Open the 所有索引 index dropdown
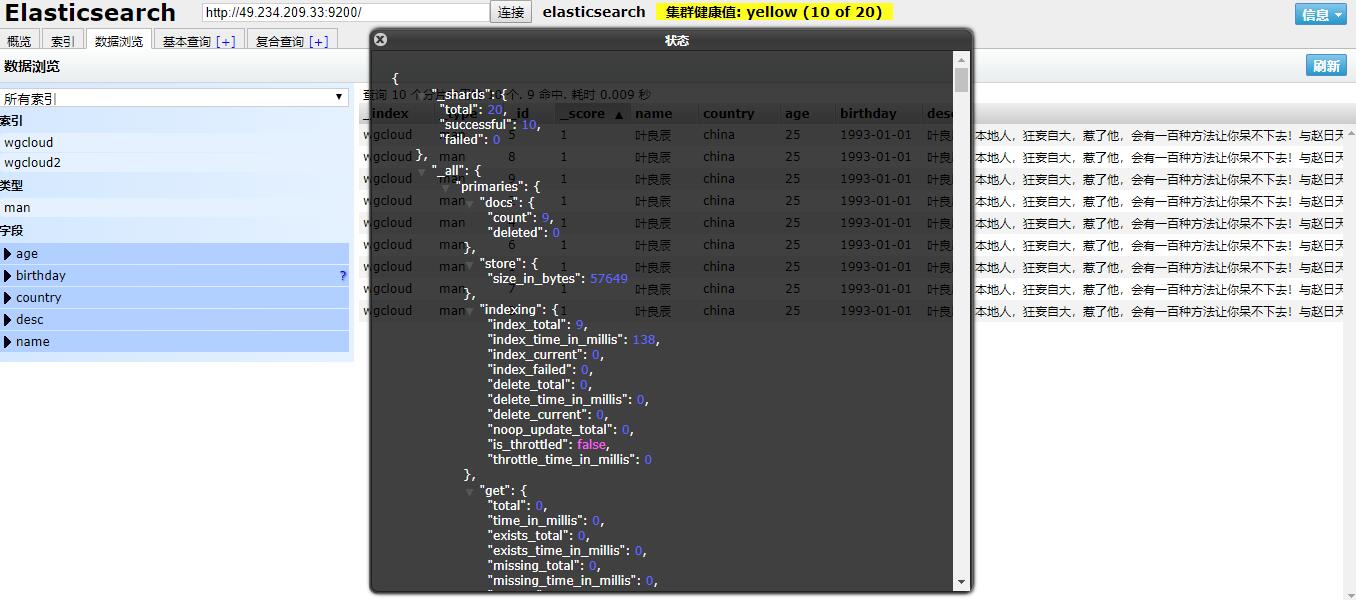Screen dimensions: 1356x600 coord(174,98)
